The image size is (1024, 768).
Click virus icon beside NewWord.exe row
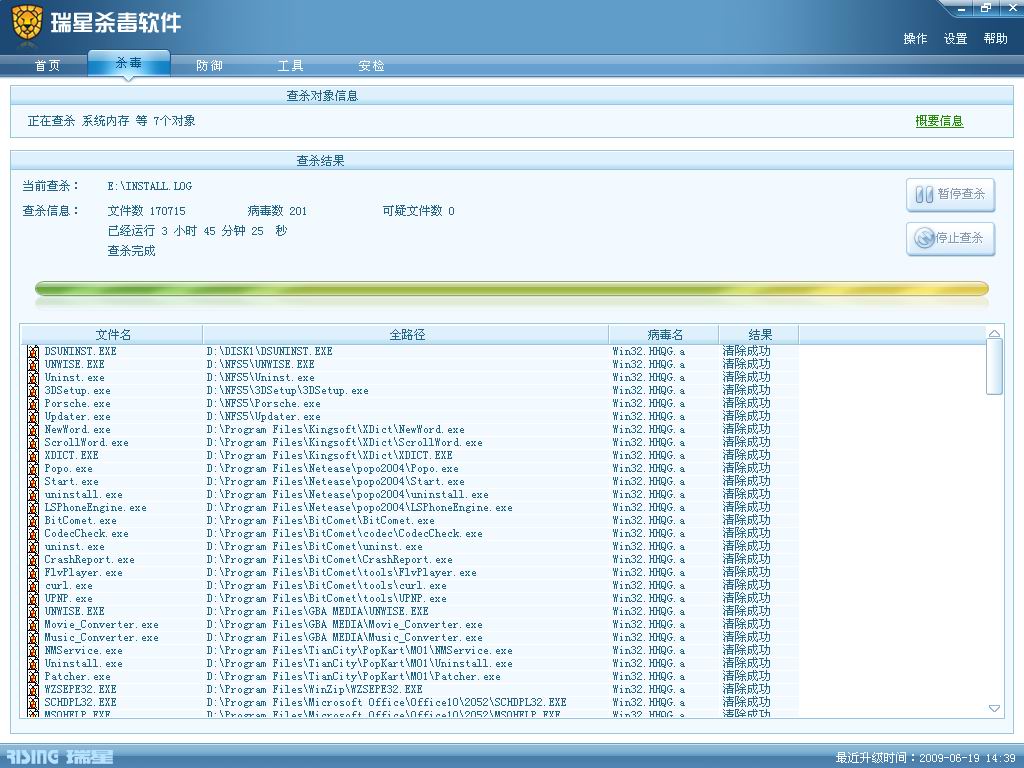tap(33, 430)
